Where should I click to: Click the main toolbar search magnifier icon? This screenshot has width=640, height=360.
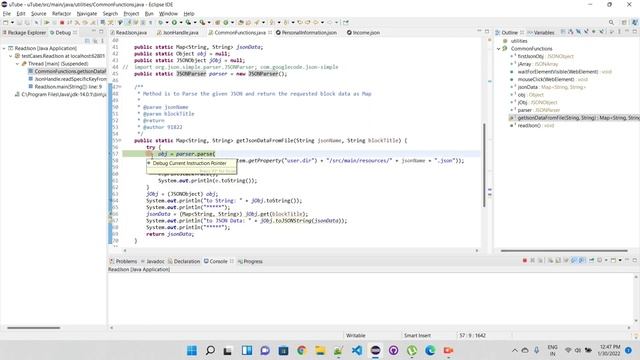coord(611,22)
